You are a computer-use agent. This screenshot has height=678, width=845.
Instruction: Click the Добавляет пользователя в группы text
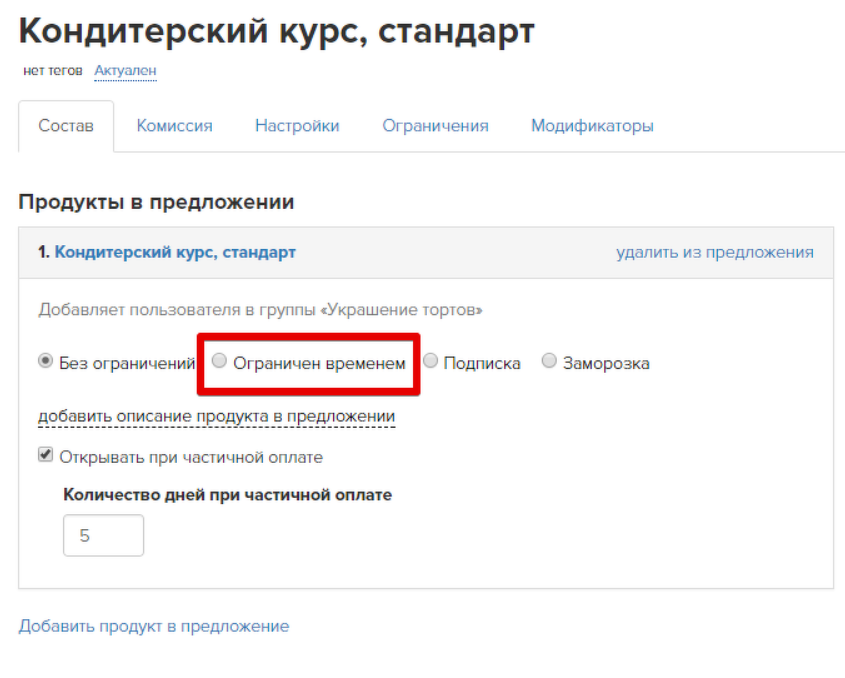tap(260, 310)
